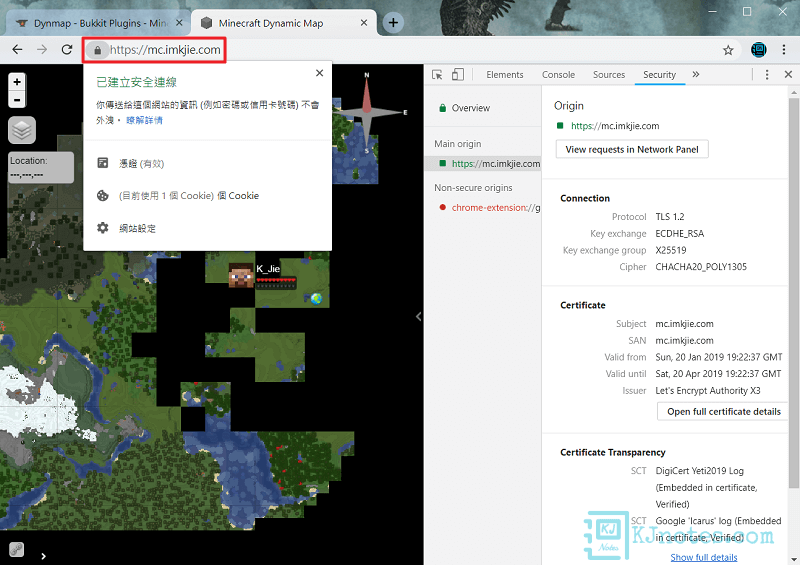Viewport: 800px width, 565px height.
Task: Switch to the Elements tab
Action: pos(504,74)
